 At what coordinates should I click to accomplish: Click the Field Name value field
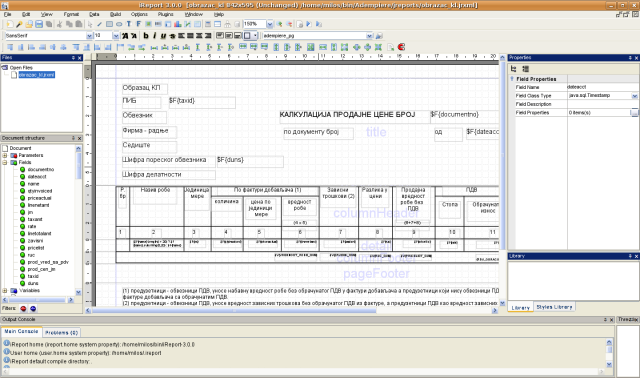602,87
